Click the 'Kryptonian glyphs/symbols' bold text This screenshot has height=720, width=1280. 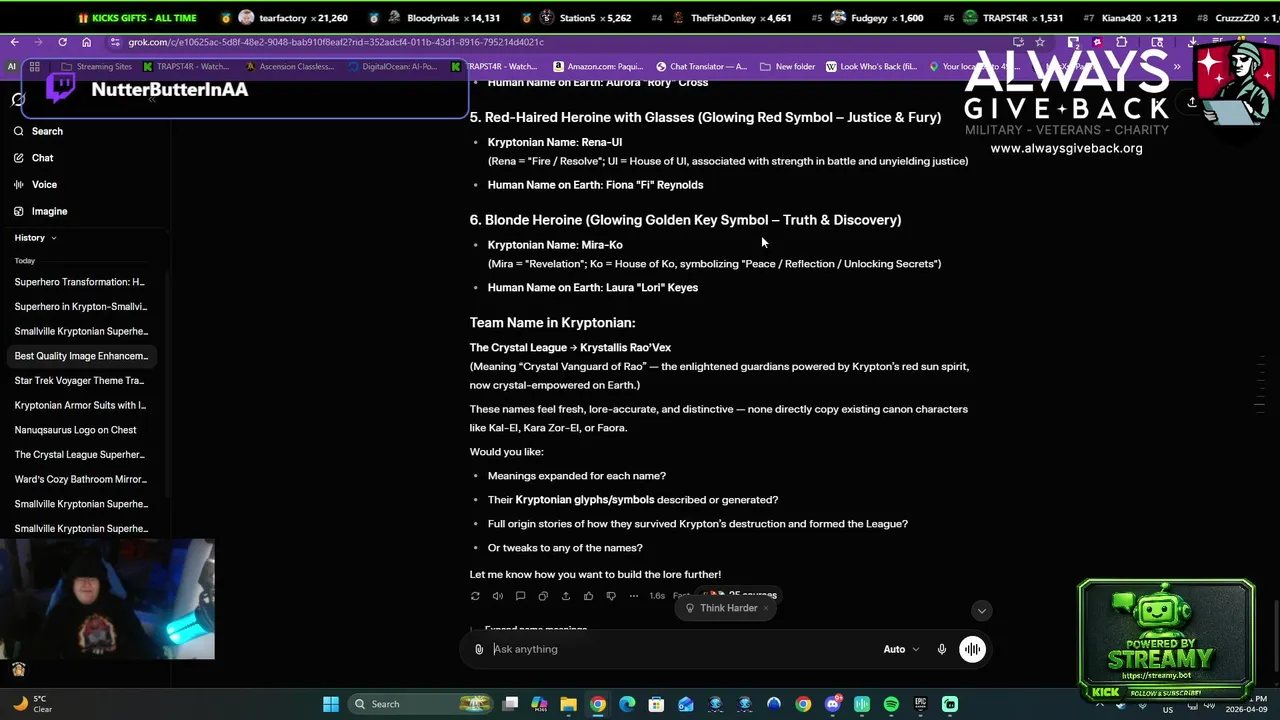point(585,500)
